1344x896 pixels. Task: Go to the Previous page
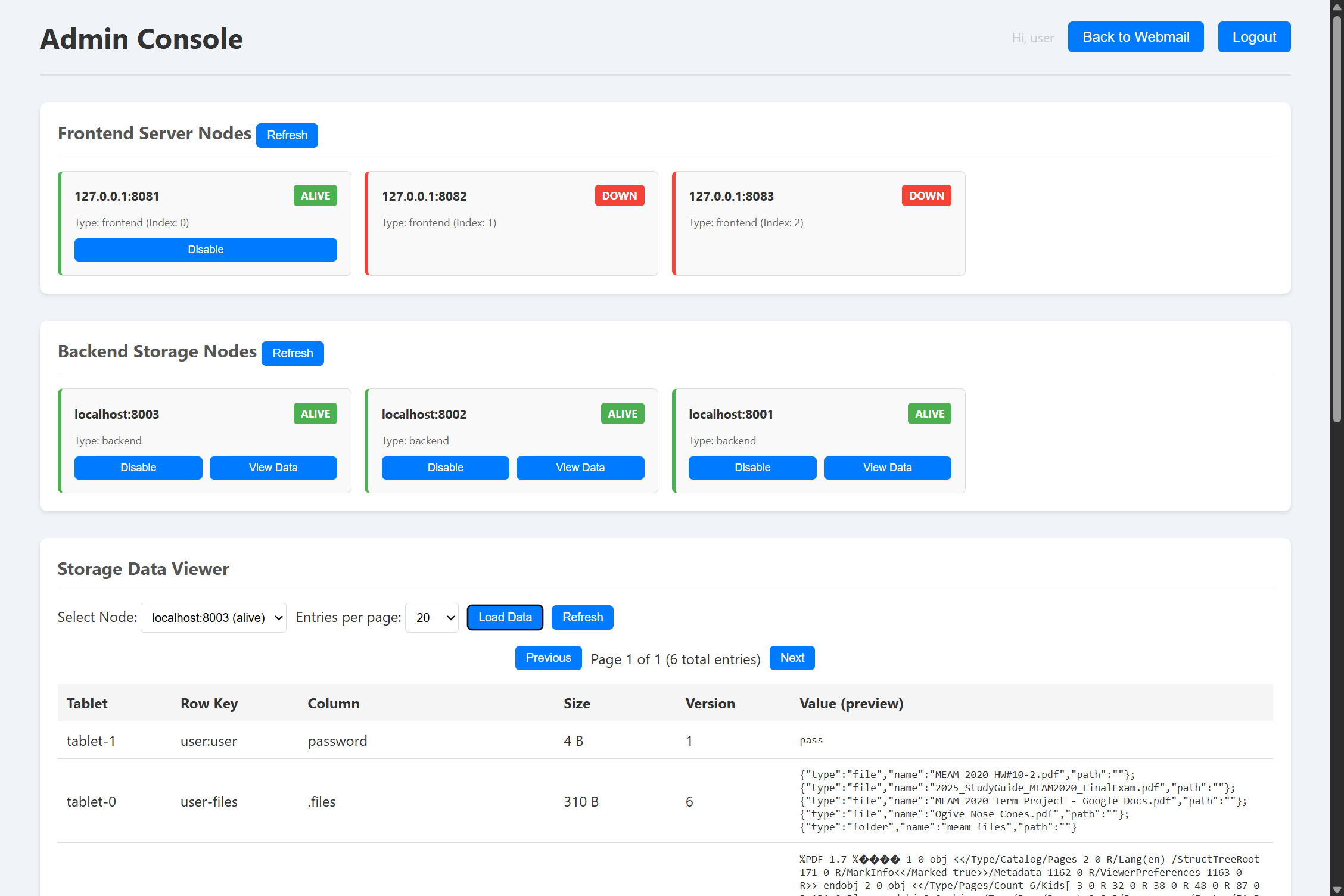[x=548, y=658]
